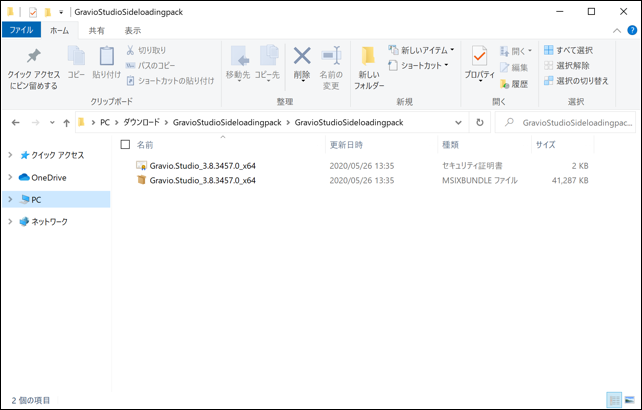Expand the ネットワーク tree node

[x=10, y=222]
